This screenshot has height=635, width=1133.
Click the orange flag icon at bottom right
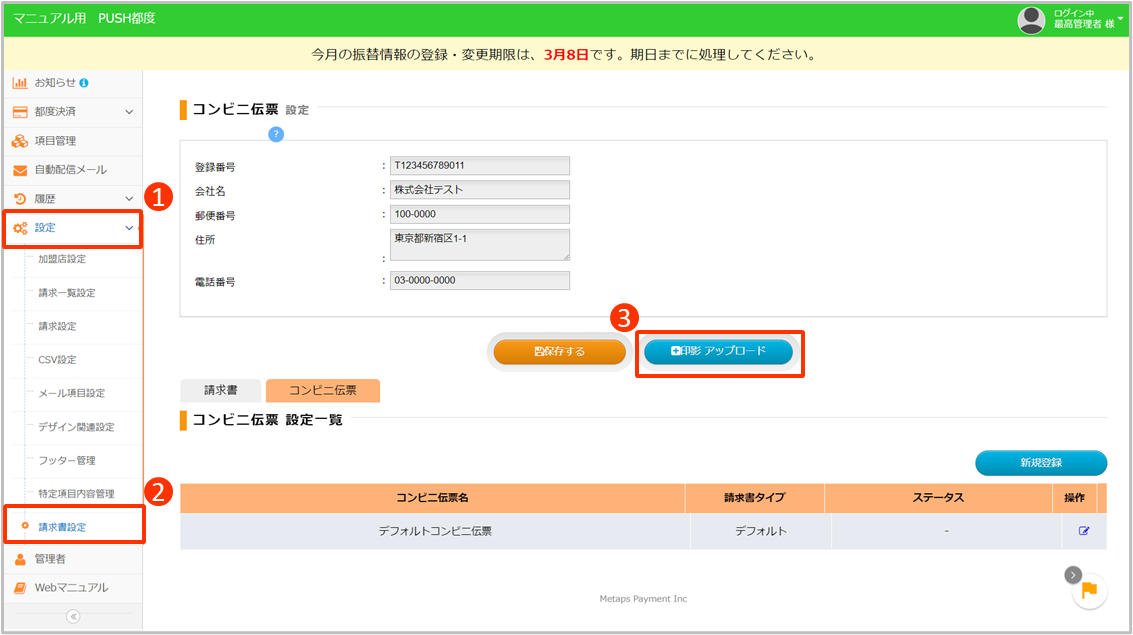[1090, 591]
